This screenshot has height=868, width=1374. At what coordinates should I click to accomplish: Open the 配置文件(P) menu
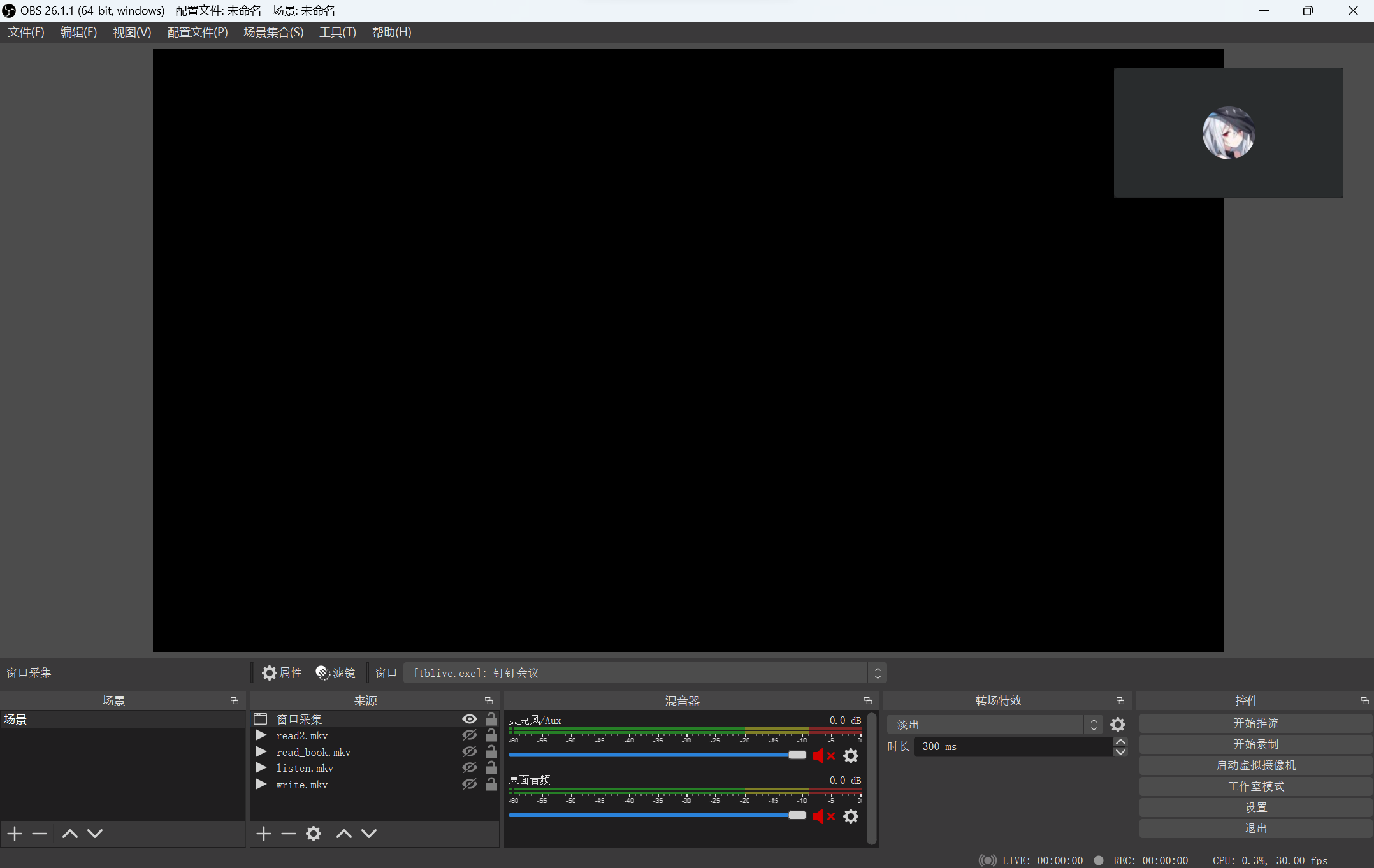(x=198, y=32)
